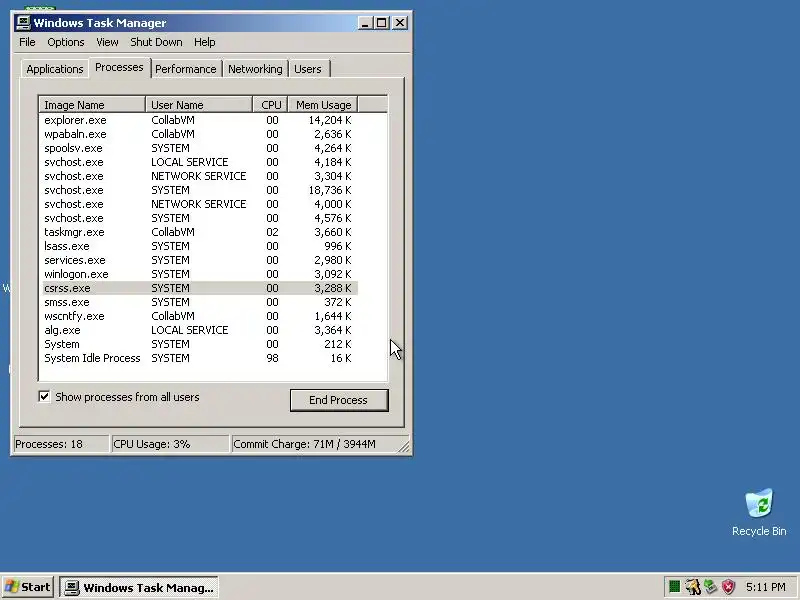Select the spoolsv.exe process
This screenshot has width=800, height=600.
(x=200, y=148)
